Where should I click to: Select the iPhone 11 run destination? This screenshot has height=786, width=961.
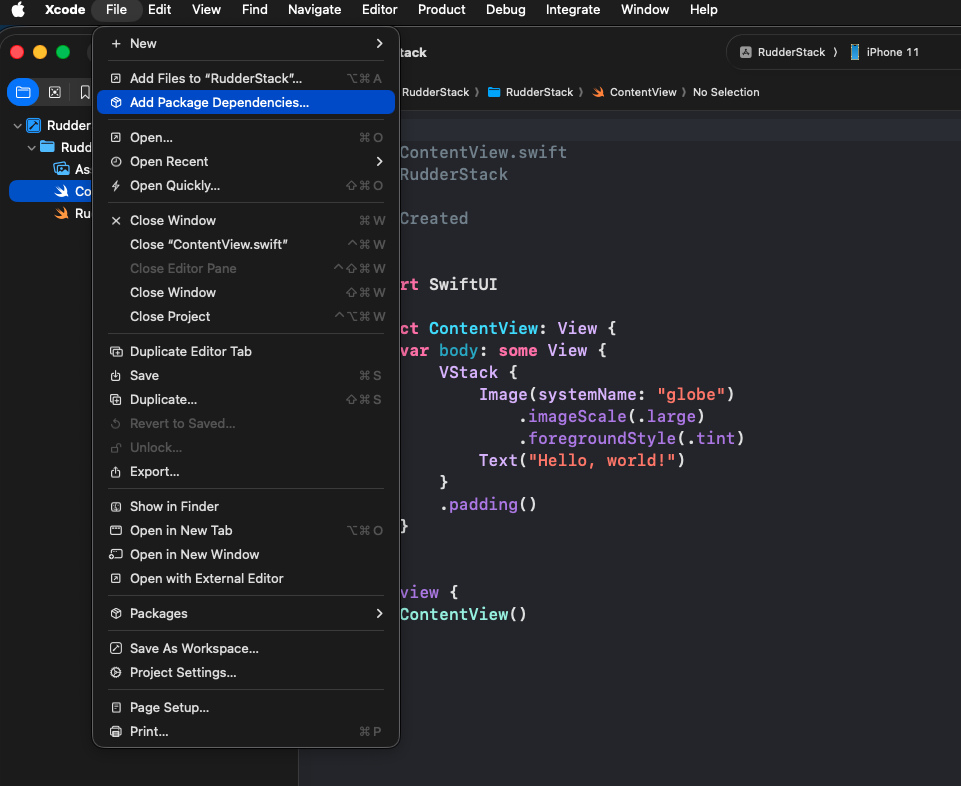click(884, 52)
